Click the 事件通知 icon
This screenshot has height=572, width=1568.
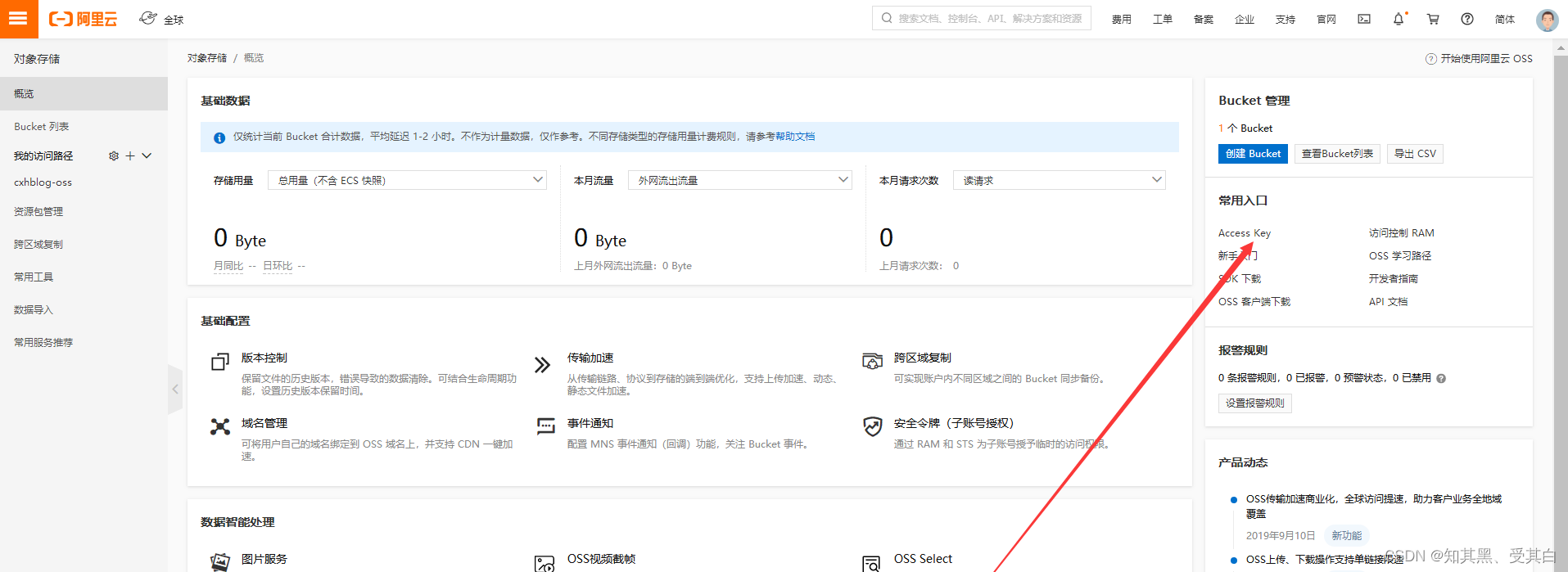click(x=545, y=426)
